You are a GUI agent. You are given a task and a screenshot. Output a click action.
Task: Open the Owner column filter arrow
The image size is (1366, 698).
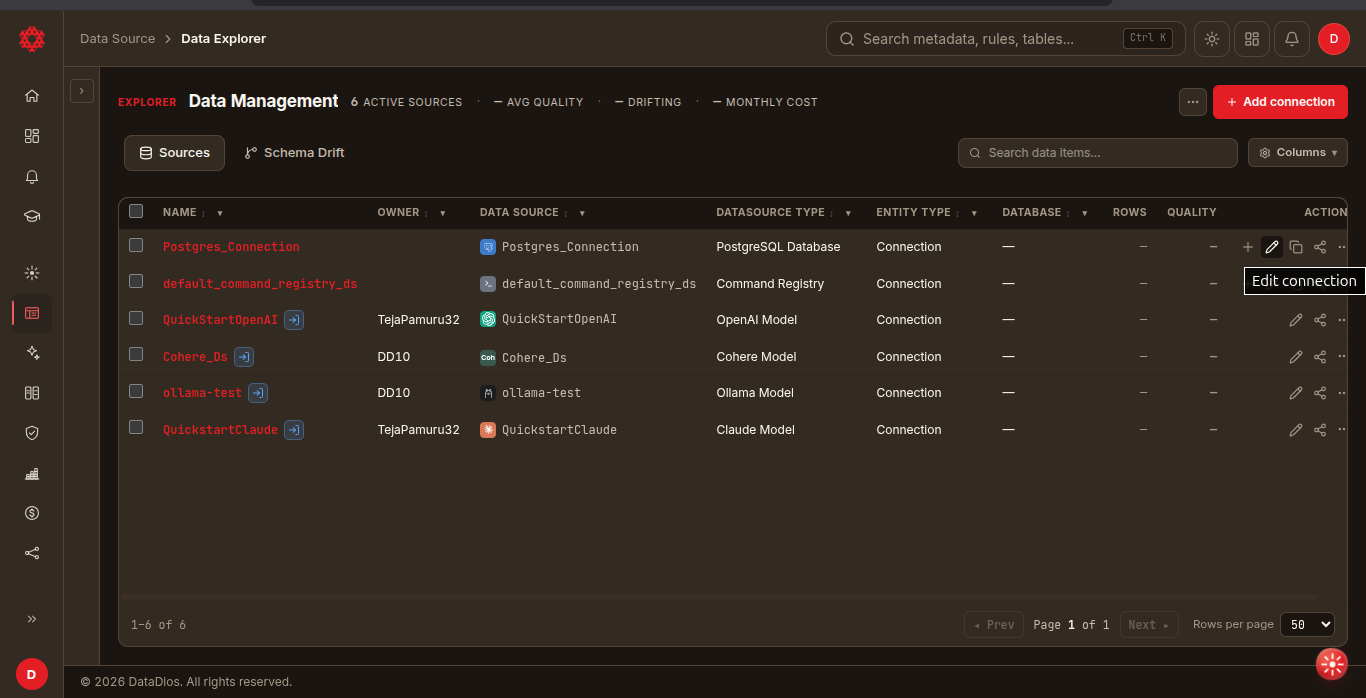443,213
